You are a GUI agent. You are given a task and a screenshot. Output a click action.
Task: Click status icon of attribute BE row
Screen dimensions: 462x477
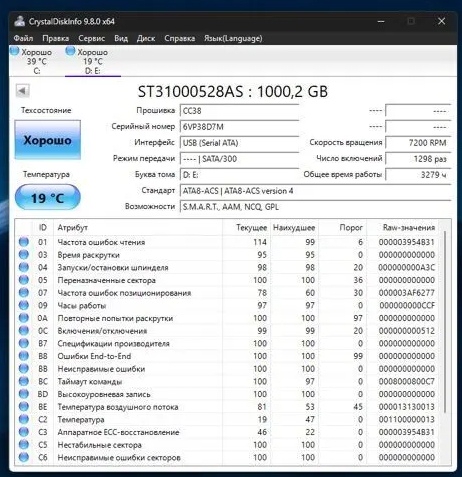(x=24, y=406)
